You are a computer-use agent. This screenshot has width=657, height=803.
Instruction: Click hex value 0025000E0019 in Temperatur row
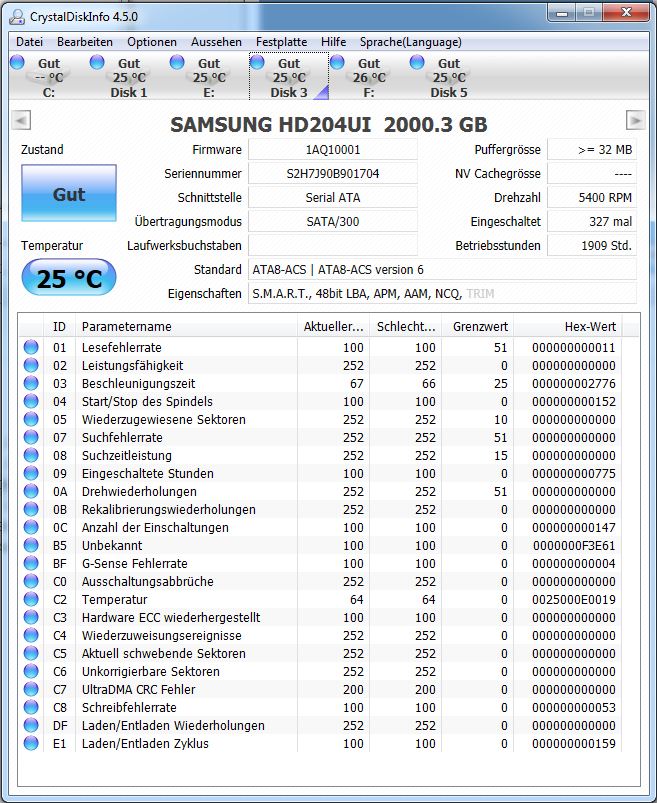[574, 599]
